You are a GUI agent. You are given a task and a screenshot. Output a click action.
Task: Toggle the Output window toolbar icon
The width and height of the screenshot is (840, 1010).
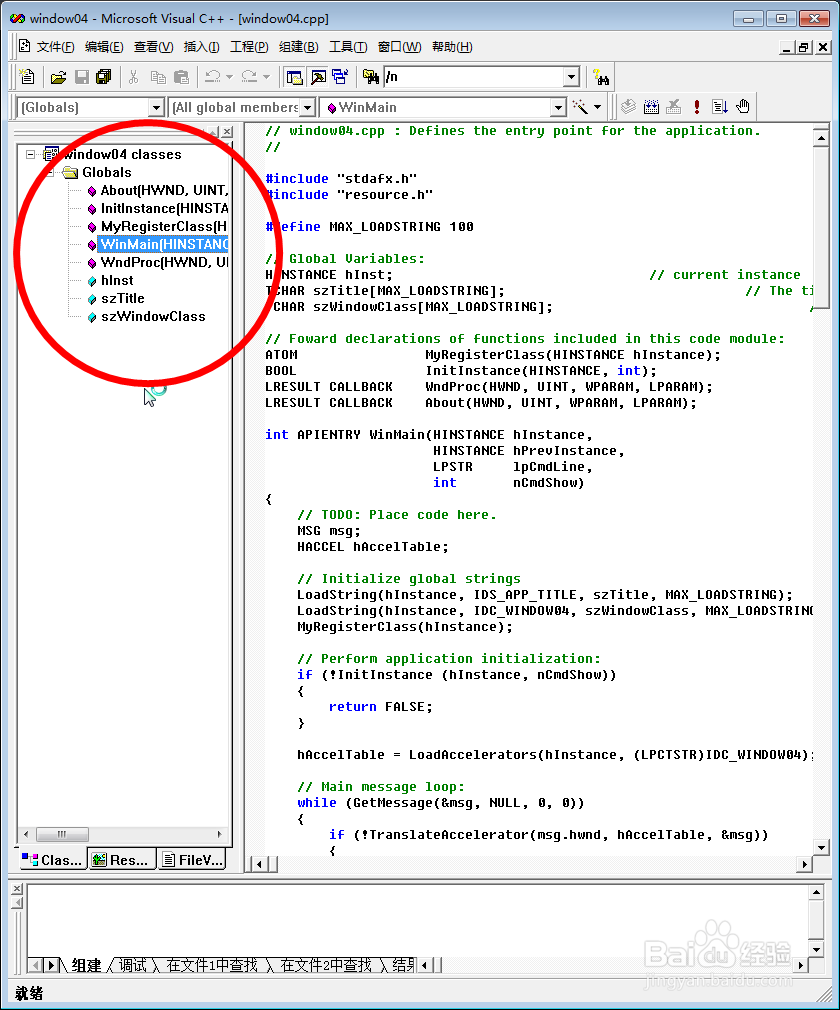(317, 76)
